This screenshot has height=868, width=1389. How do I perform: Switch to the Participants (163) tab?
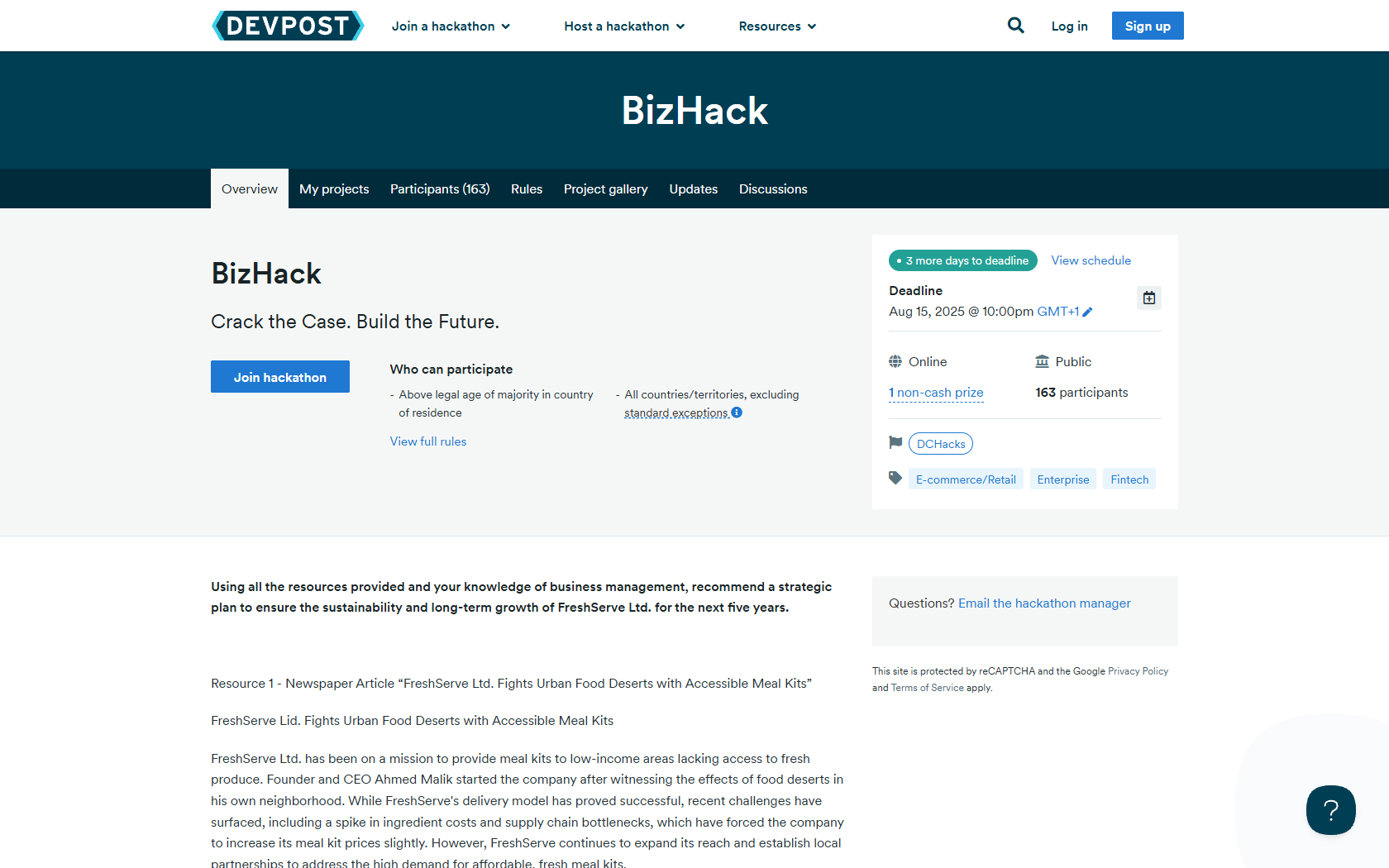click(440, 189)
